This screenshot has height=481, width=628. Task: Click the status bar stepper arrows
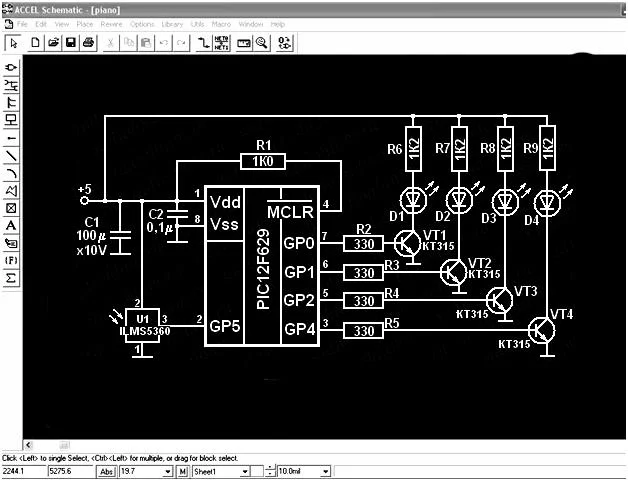(x=271, y=471)
